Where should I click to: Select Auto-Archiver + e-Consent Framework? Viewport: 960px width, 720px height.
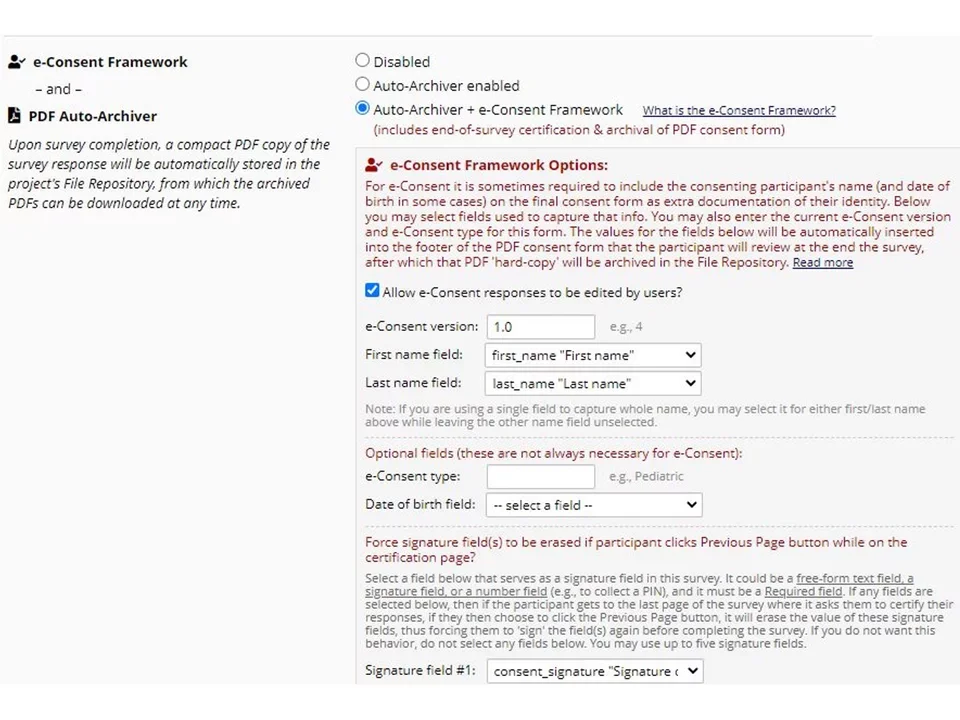[x=362, y=108]
